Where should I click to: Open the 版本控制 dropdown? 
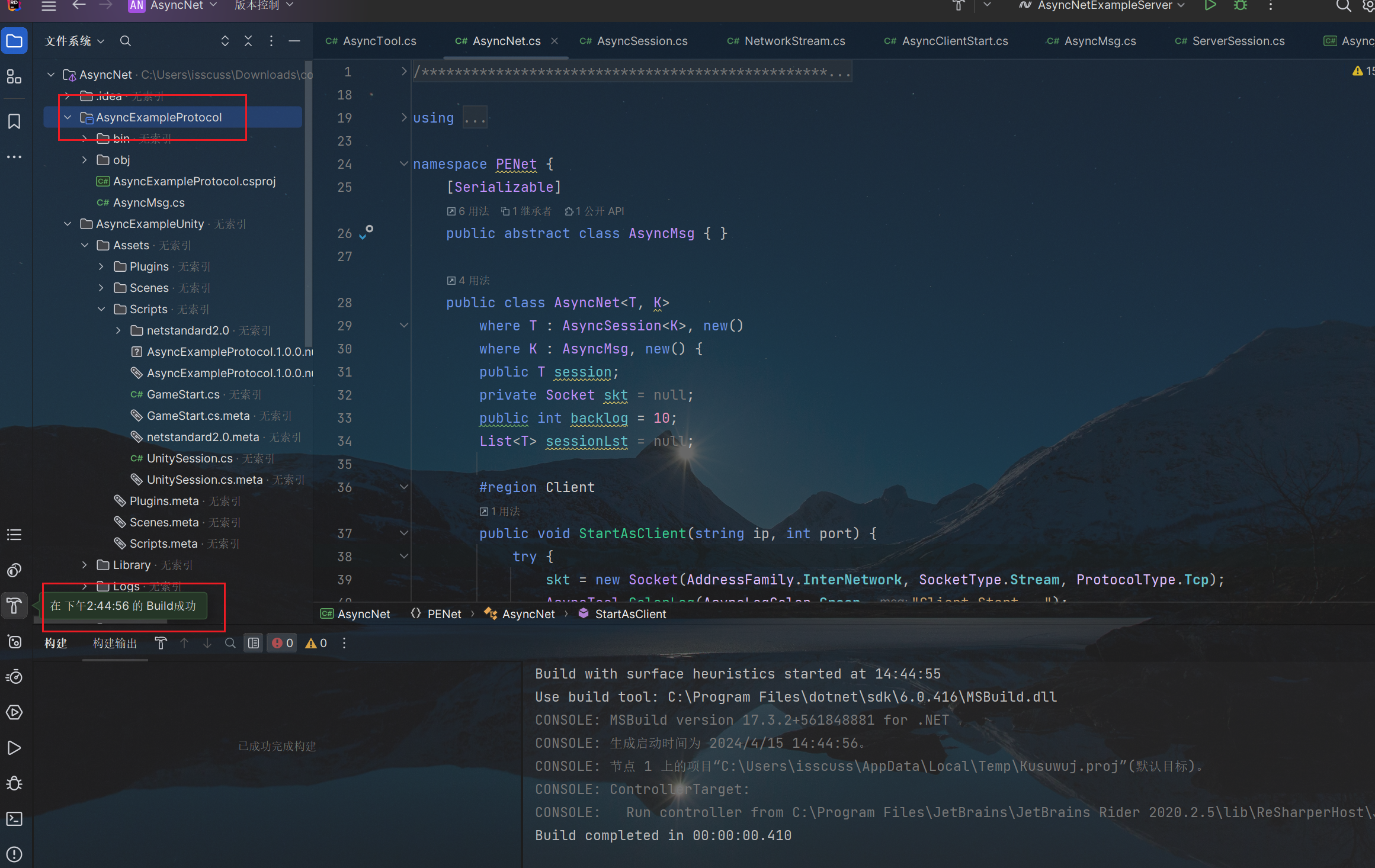pos(264,5)
